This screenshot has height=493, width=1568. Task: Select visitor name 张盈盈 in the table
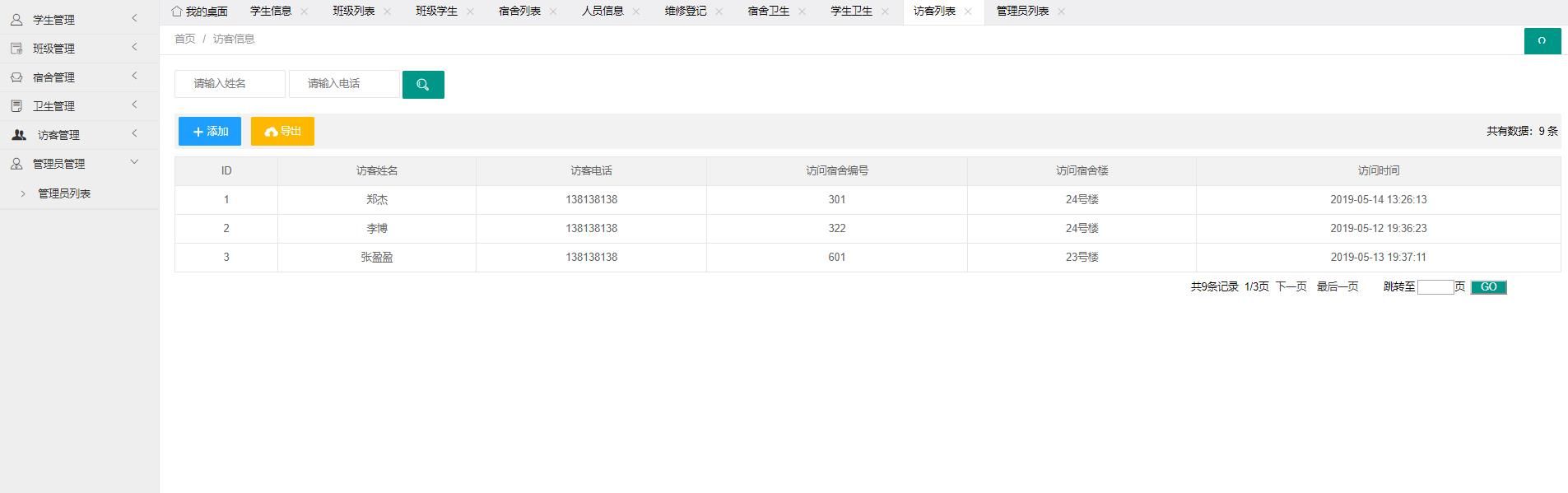377,258
